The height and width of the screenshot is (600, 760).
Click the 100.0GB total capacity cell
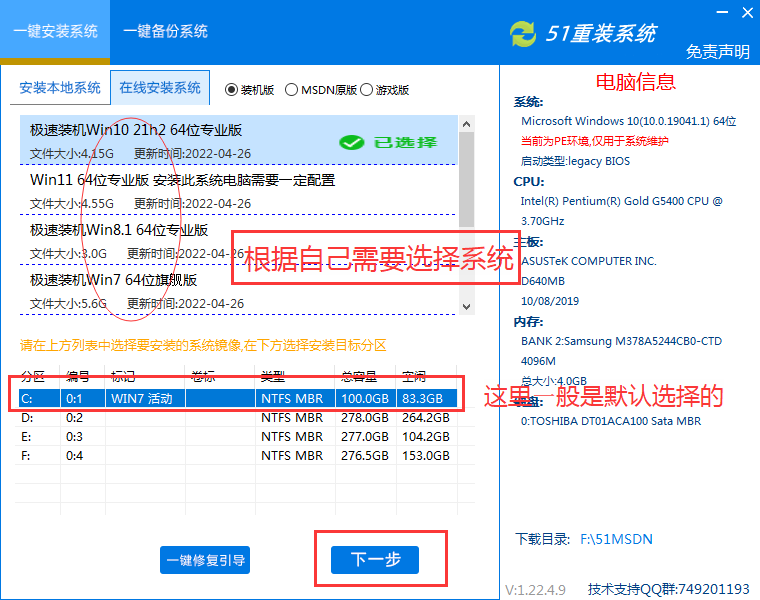(365, 398)
